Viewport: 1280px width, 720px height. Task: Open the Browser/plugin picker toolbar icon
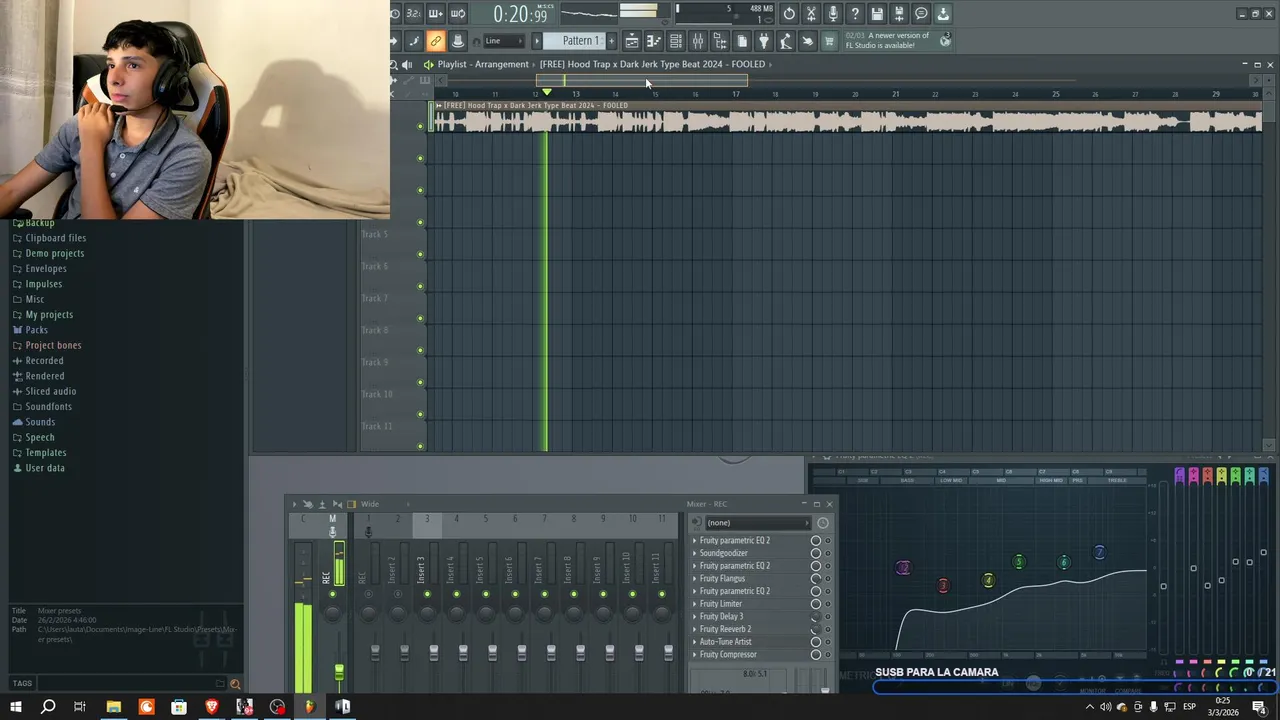[720, 41]
